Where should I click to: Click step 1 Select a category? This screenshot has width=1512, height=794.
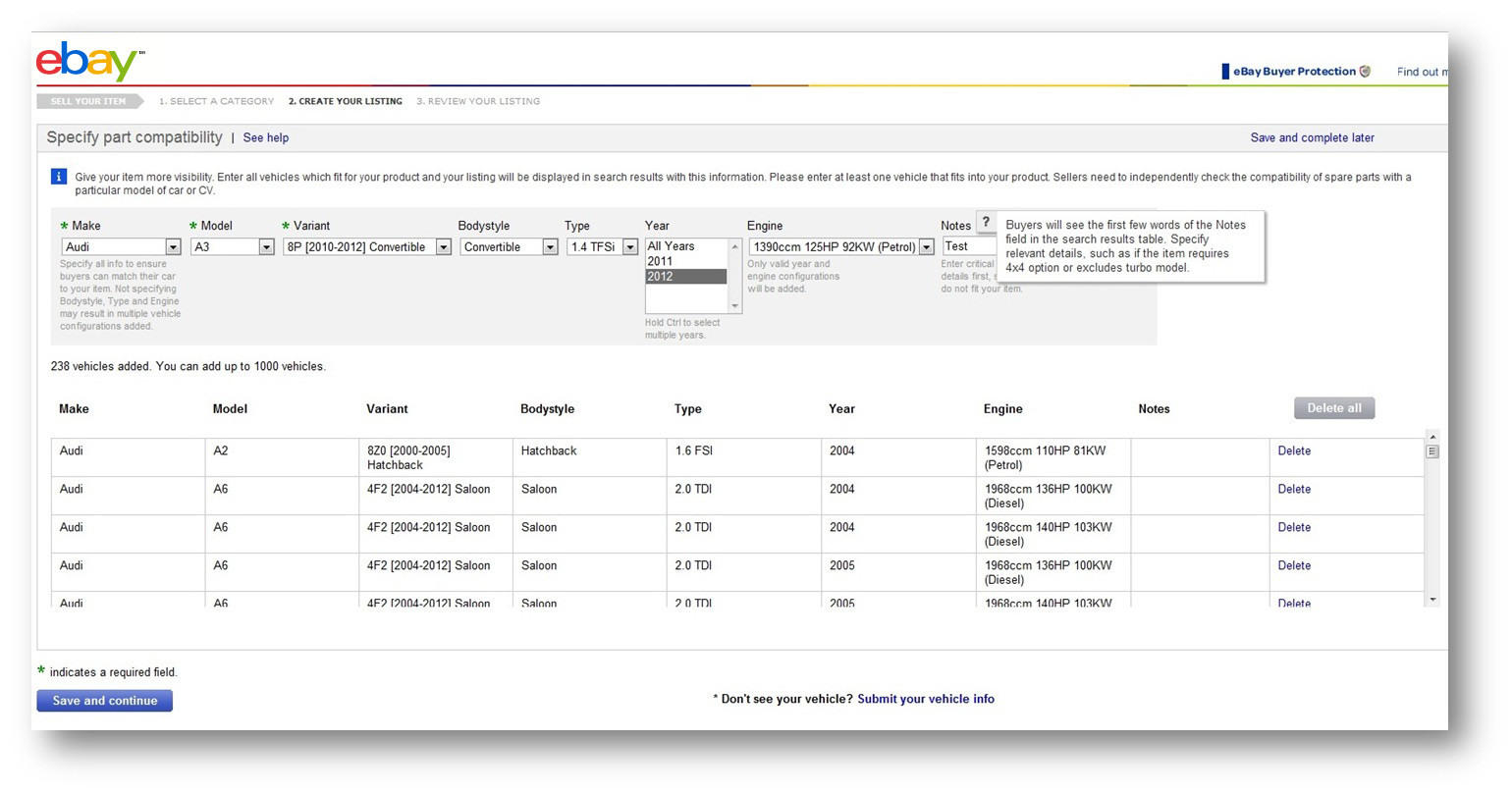(x=217, y=101)
